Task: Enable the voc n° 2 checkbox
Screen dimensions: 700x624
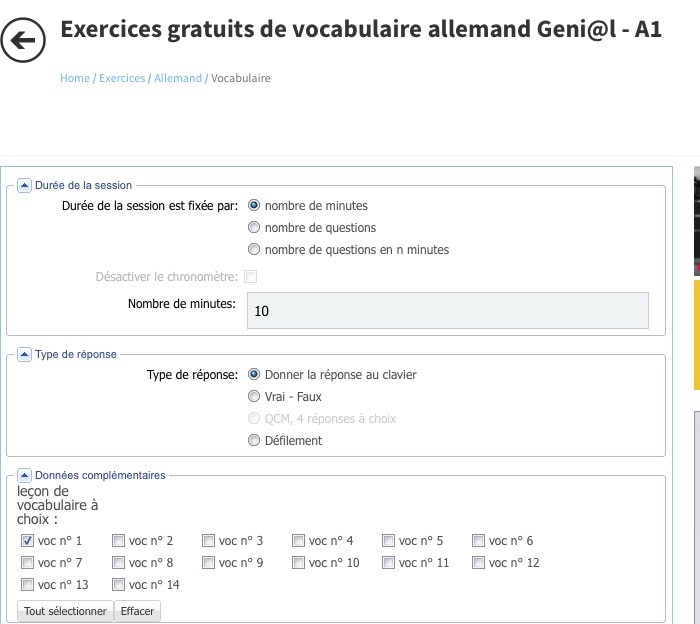Action: 119,541
